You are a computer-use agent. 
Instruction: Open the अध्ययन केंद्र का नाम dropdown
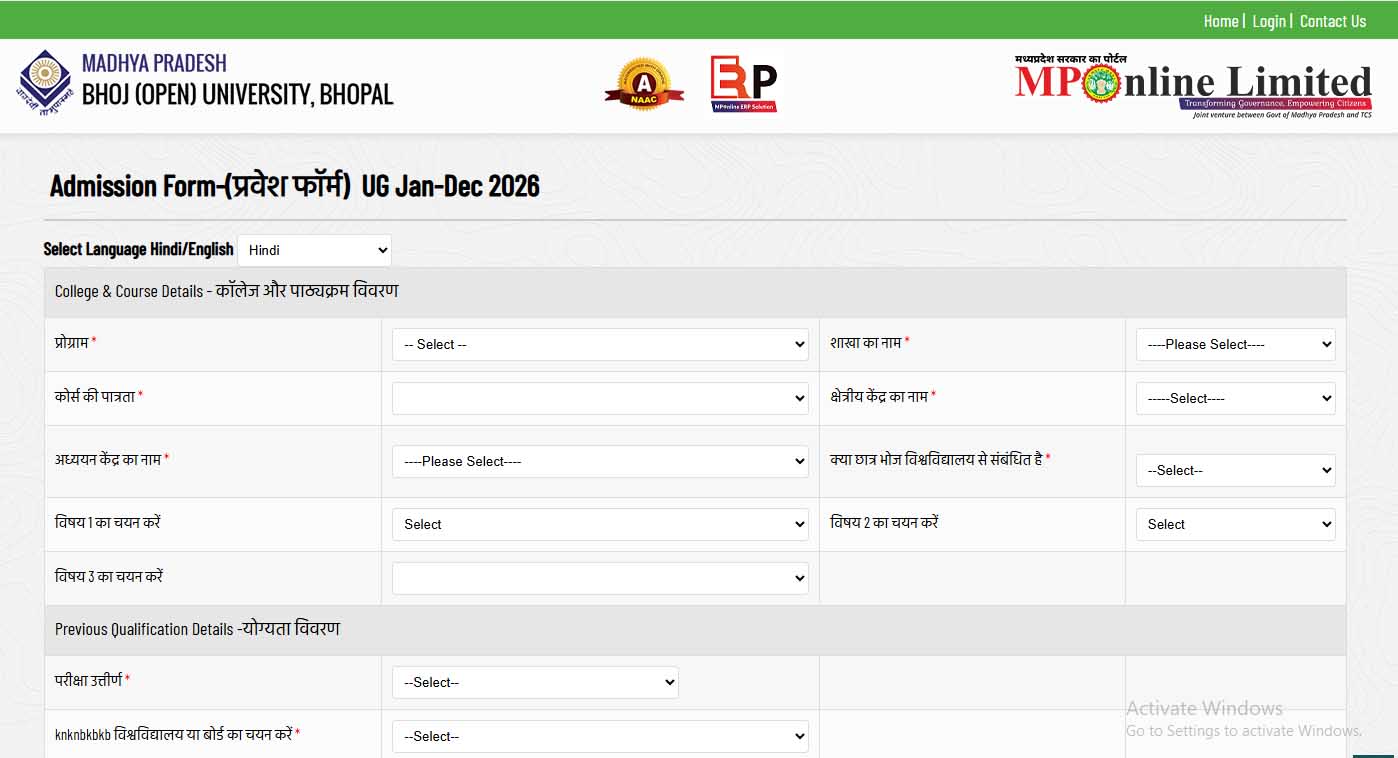tap(600, 461)
